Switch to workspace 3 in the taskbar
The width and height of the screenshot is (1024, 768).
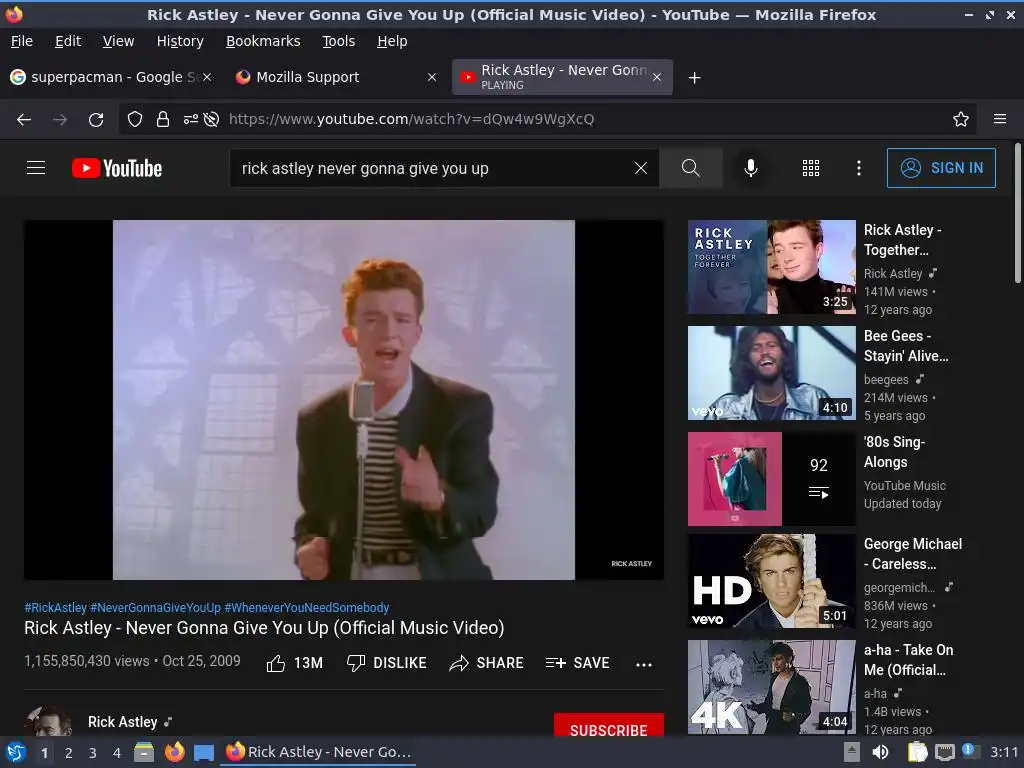coord(93,753)
